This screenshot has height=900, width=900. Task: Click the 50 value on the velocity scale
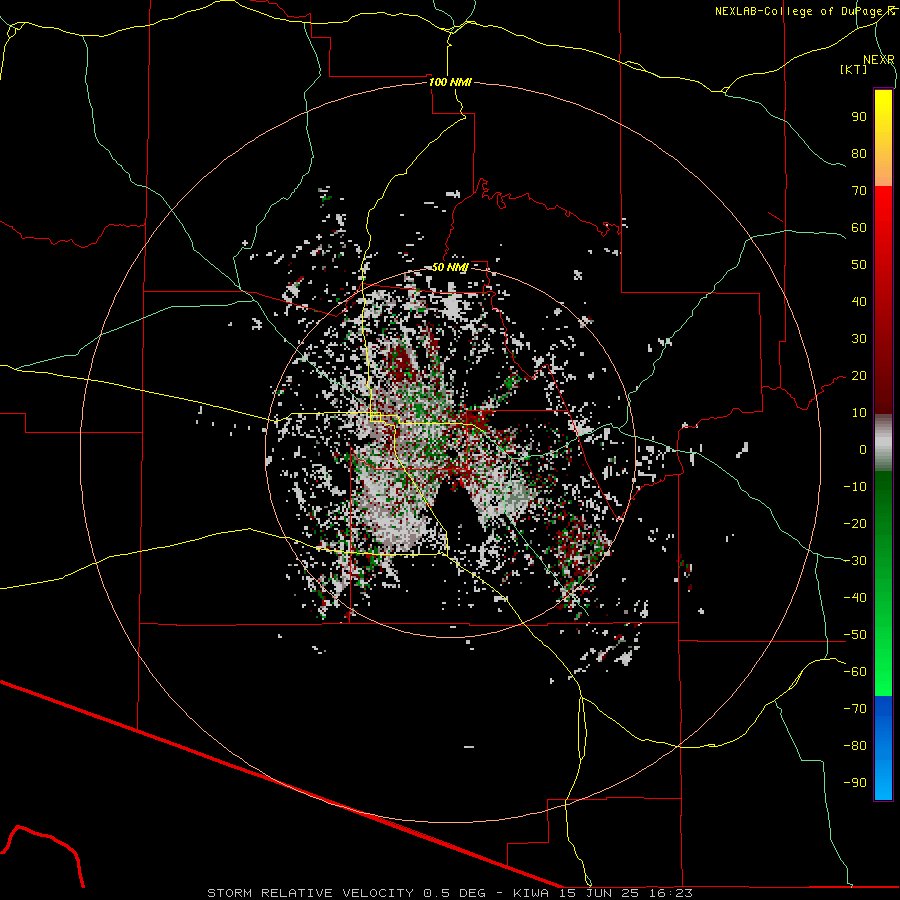tap(859, 265)
